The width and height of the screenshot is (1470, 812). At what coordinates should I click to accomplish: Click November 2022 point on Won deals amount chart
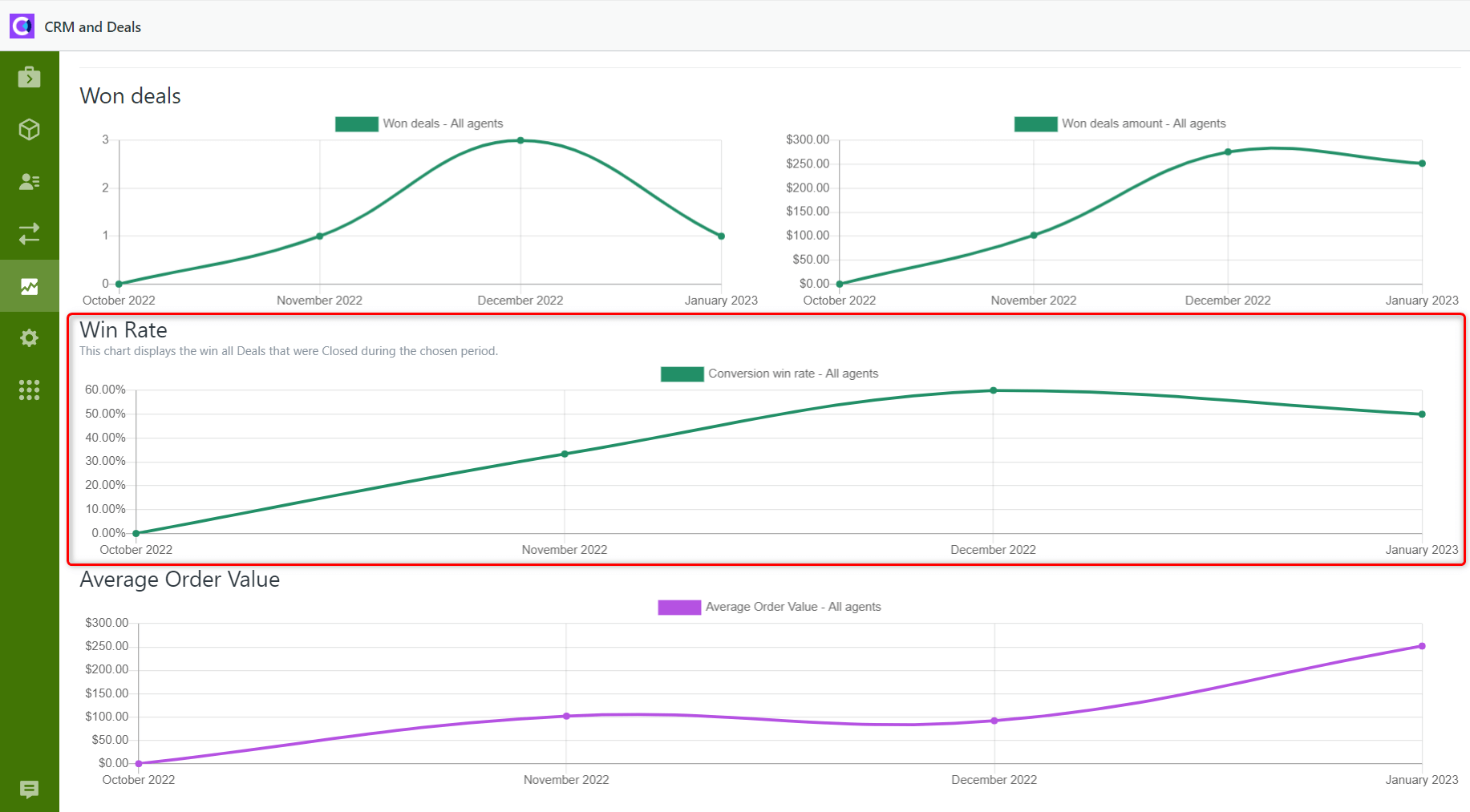pyautogui.click(x=1034, y=235)
